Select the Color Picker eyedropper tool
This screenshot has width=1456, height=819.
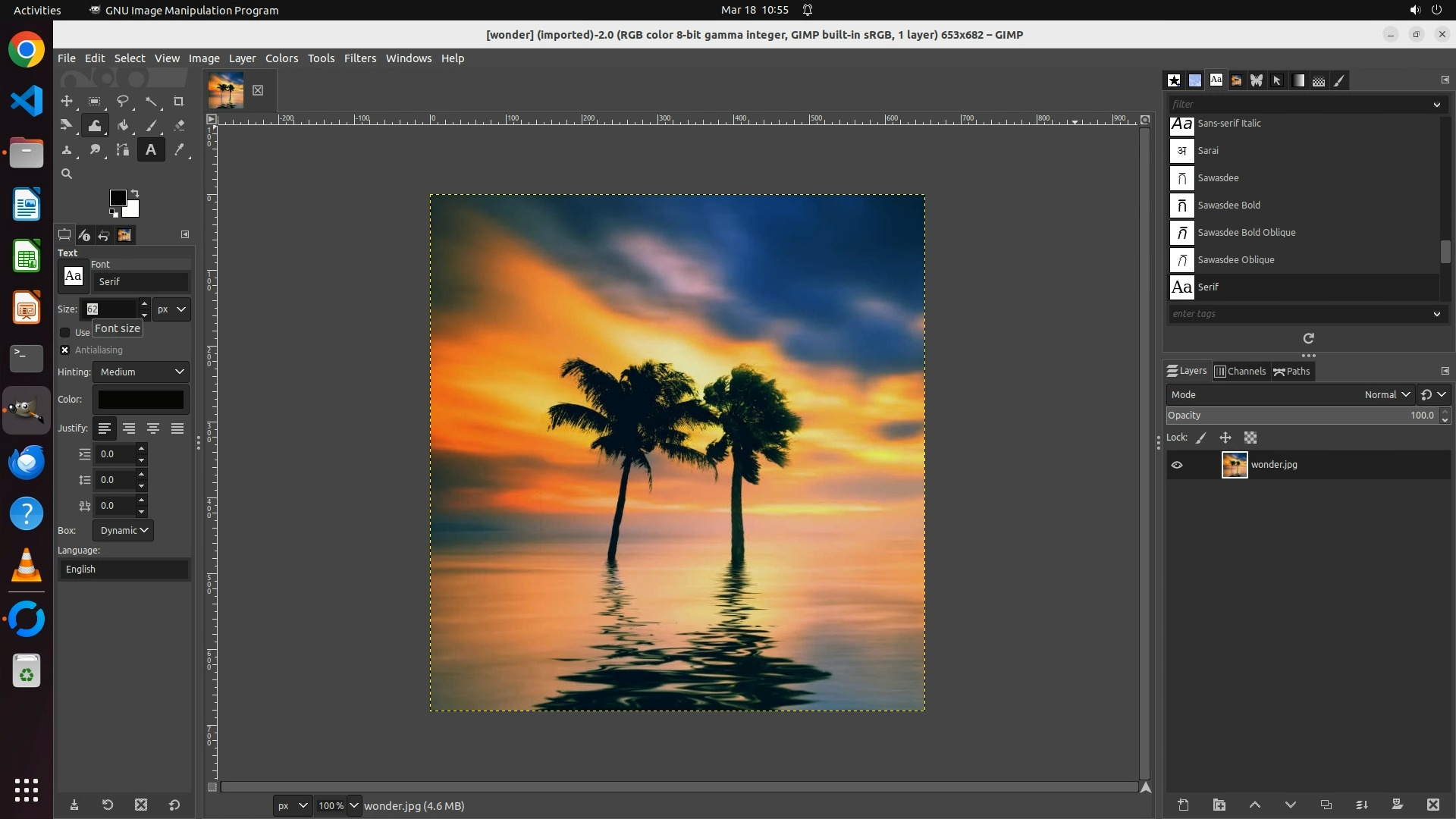click(x=179, y=150)
